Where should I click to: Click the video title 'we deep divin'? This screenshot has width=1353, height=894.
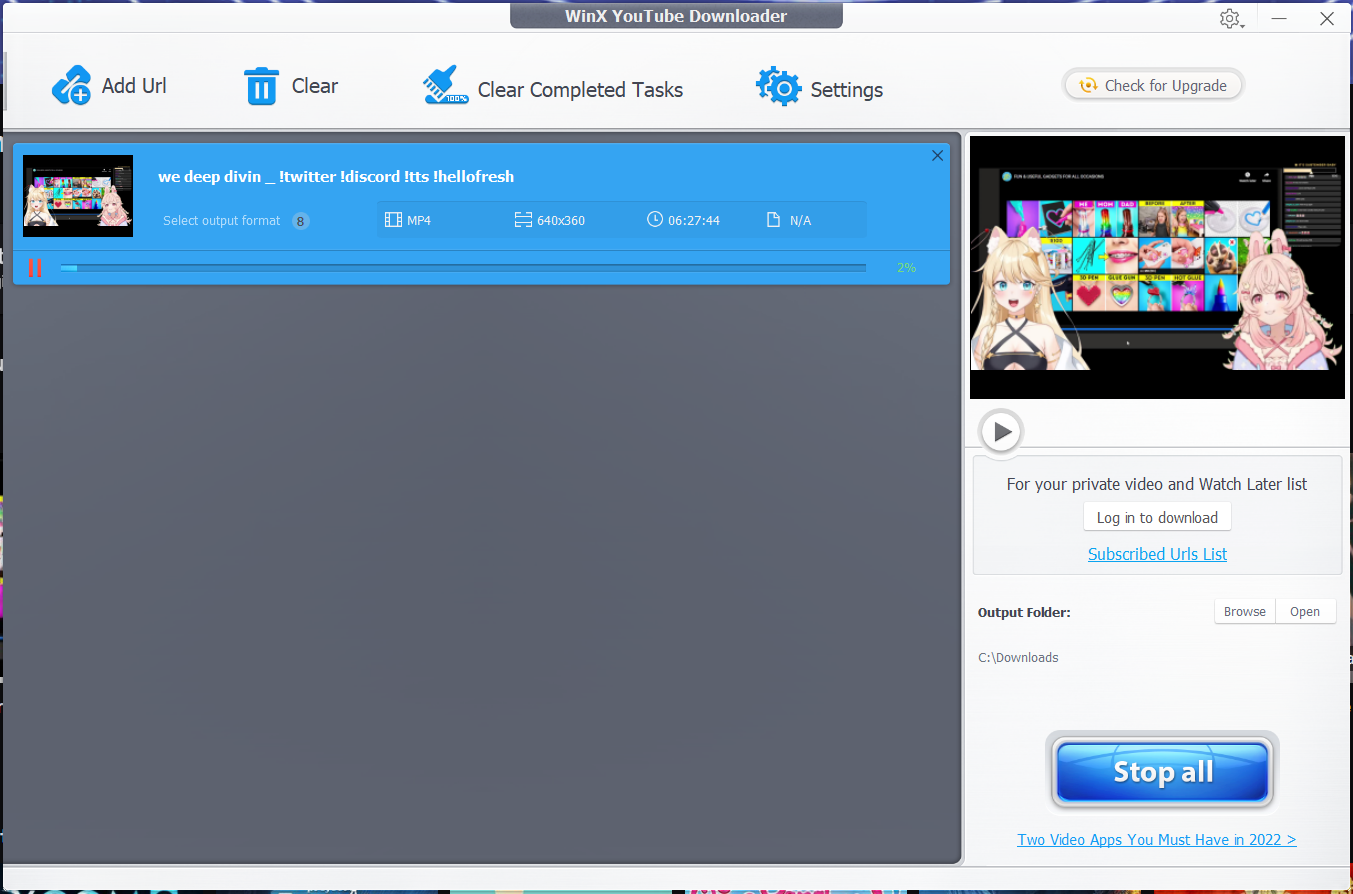[x=336, y=177]
